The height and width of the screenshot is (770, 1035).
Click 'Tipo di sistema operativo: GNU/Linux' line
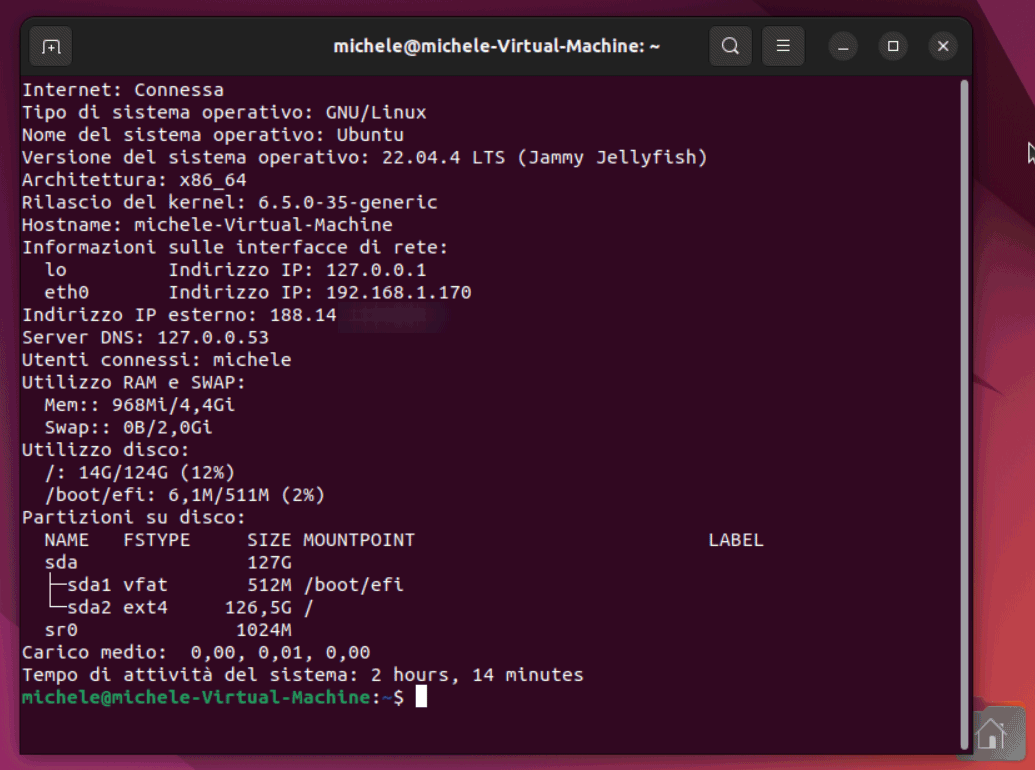pyautogui.click(x=224, y=112)
